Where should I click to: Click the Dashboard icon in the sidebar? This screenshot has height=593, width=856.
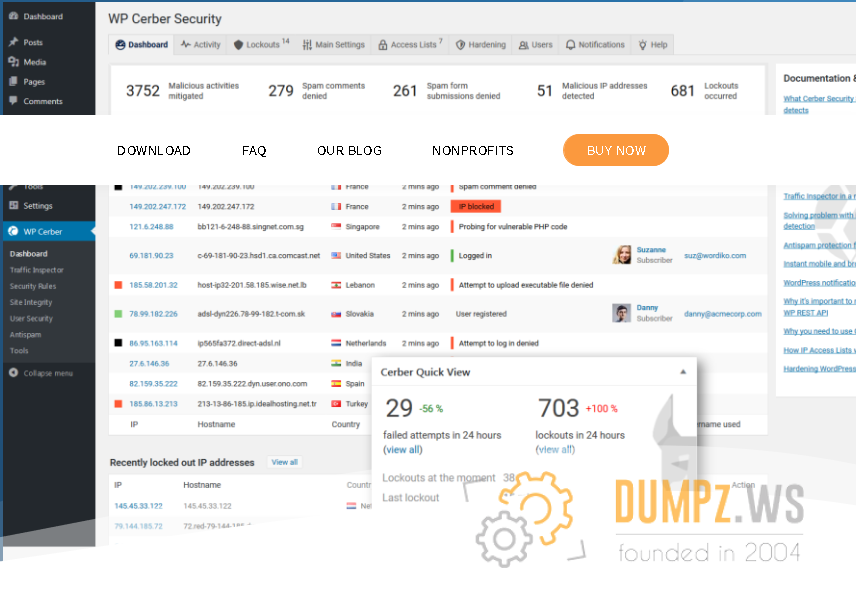coord(13,17)
